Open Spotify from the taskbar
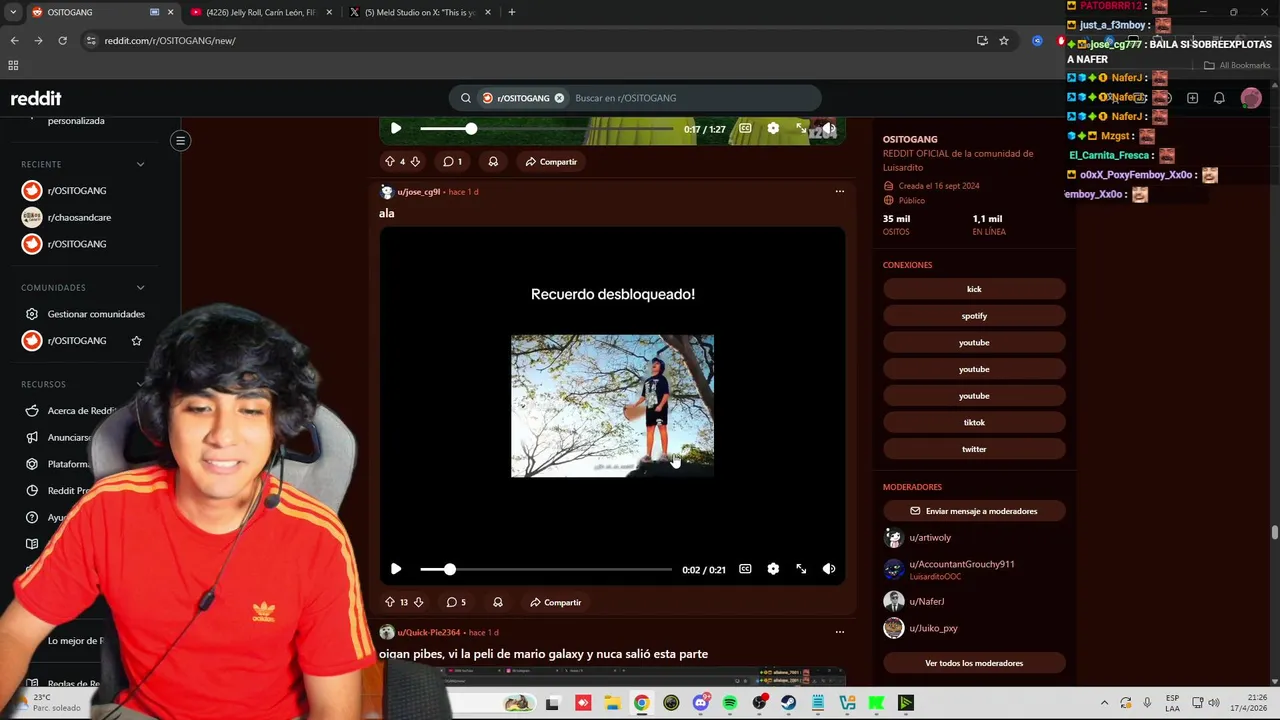This screenshot has width=1280, height=720. pyautogui.click(x=730, y=703)
